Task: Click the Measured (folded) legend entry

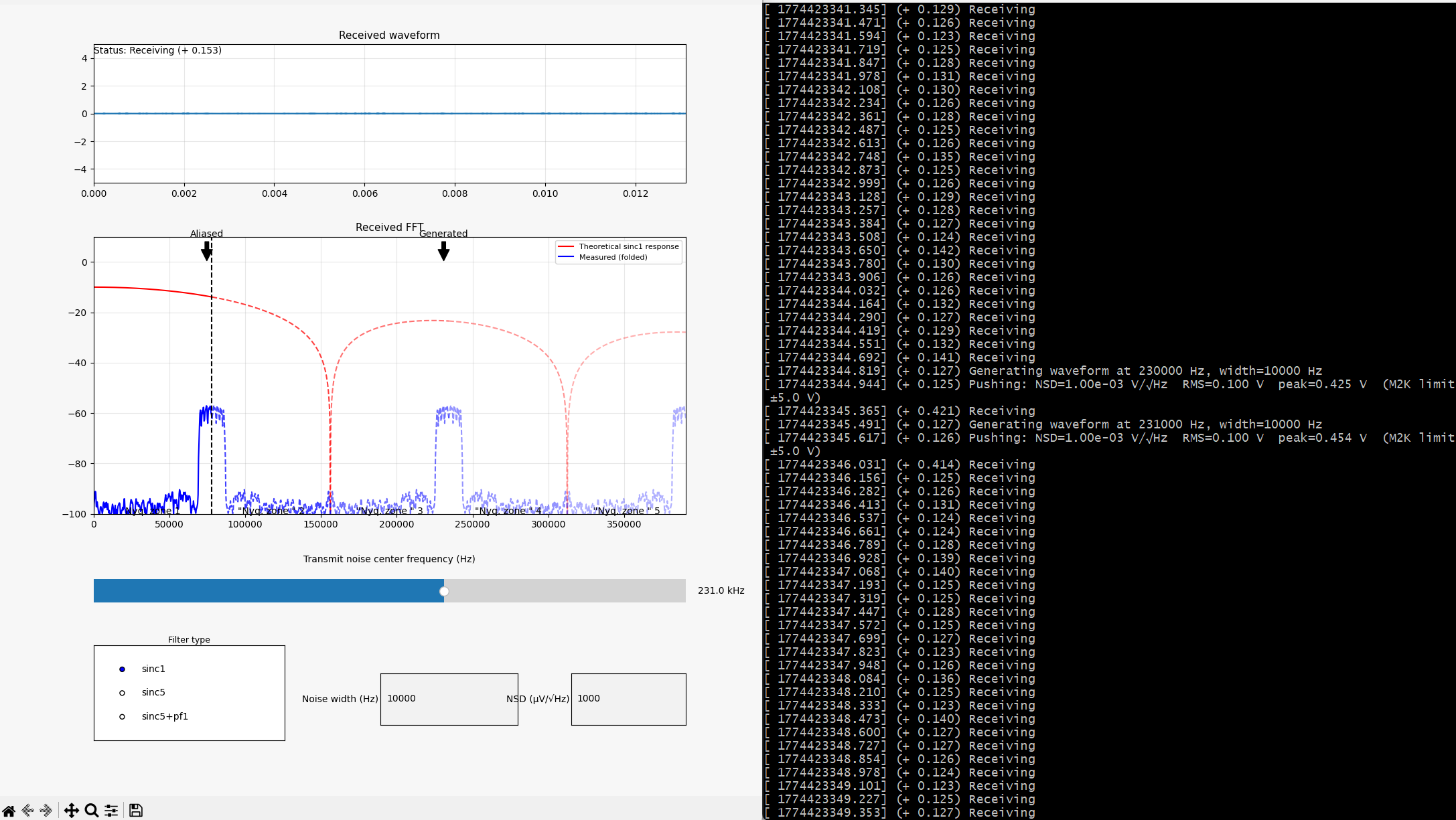Action: tap(603, 257)
